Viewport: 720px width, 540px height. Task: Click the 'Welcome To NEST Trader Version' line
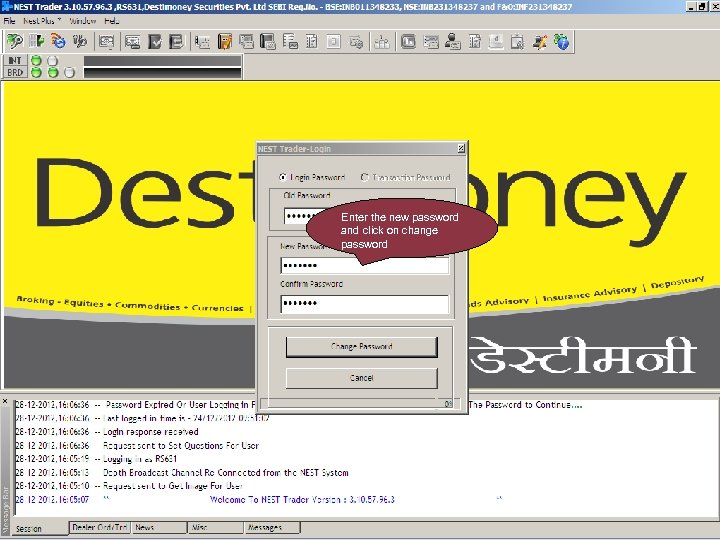pos(302,500)
